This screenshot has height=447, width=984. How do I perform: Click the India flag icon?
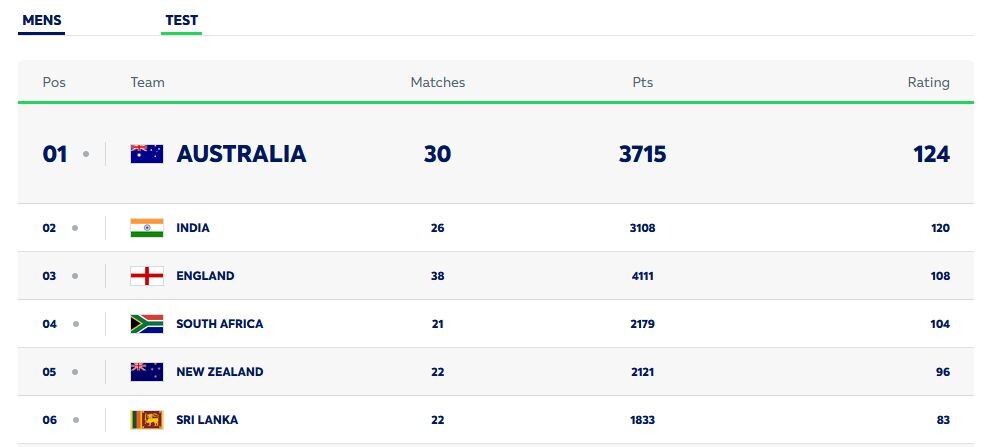tap(147, 228)
